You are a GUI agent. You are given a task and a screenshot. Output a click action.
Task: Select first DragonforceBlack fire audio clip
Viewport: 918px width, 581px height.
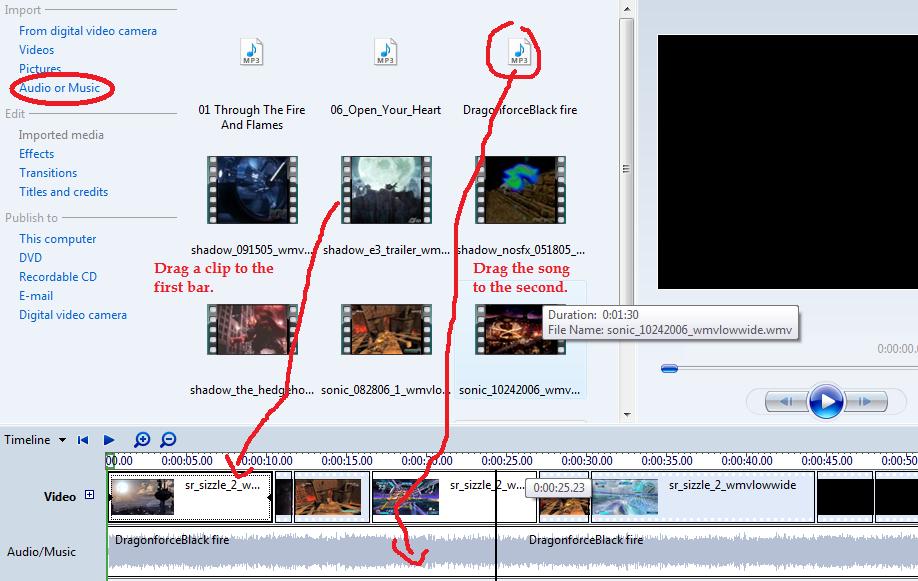click(x=302, y=551)
